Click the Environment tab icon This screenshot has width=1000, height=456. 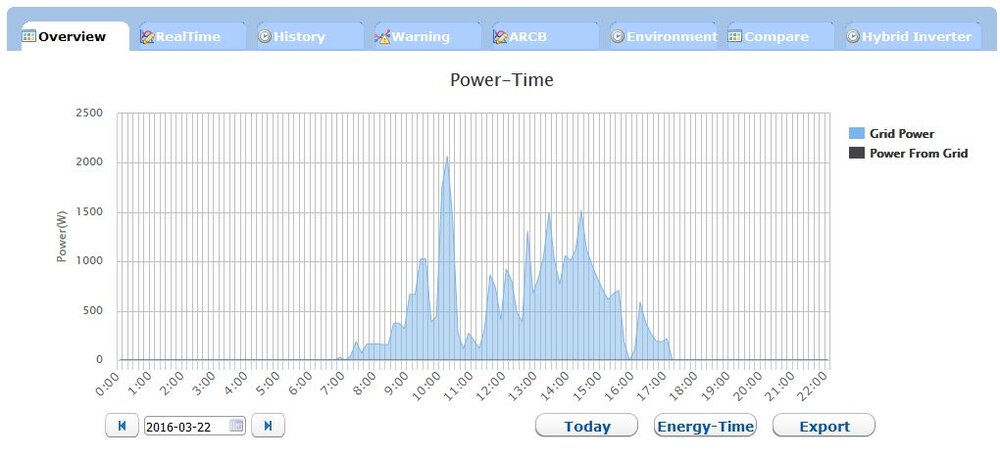[618, 37]
